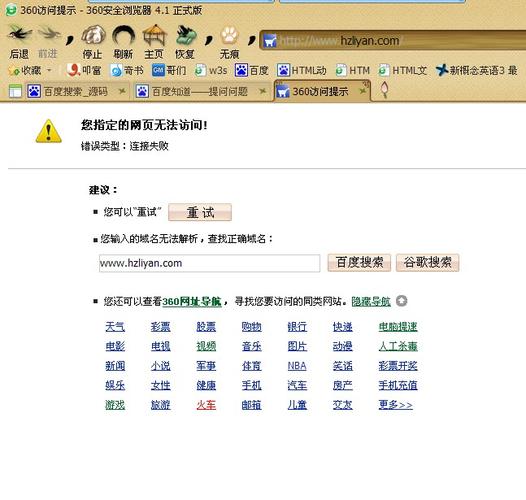This screenshot has height=500, width=526.
Task: Open the HTML动 bookmark
Action: click(x=302, y=70)
